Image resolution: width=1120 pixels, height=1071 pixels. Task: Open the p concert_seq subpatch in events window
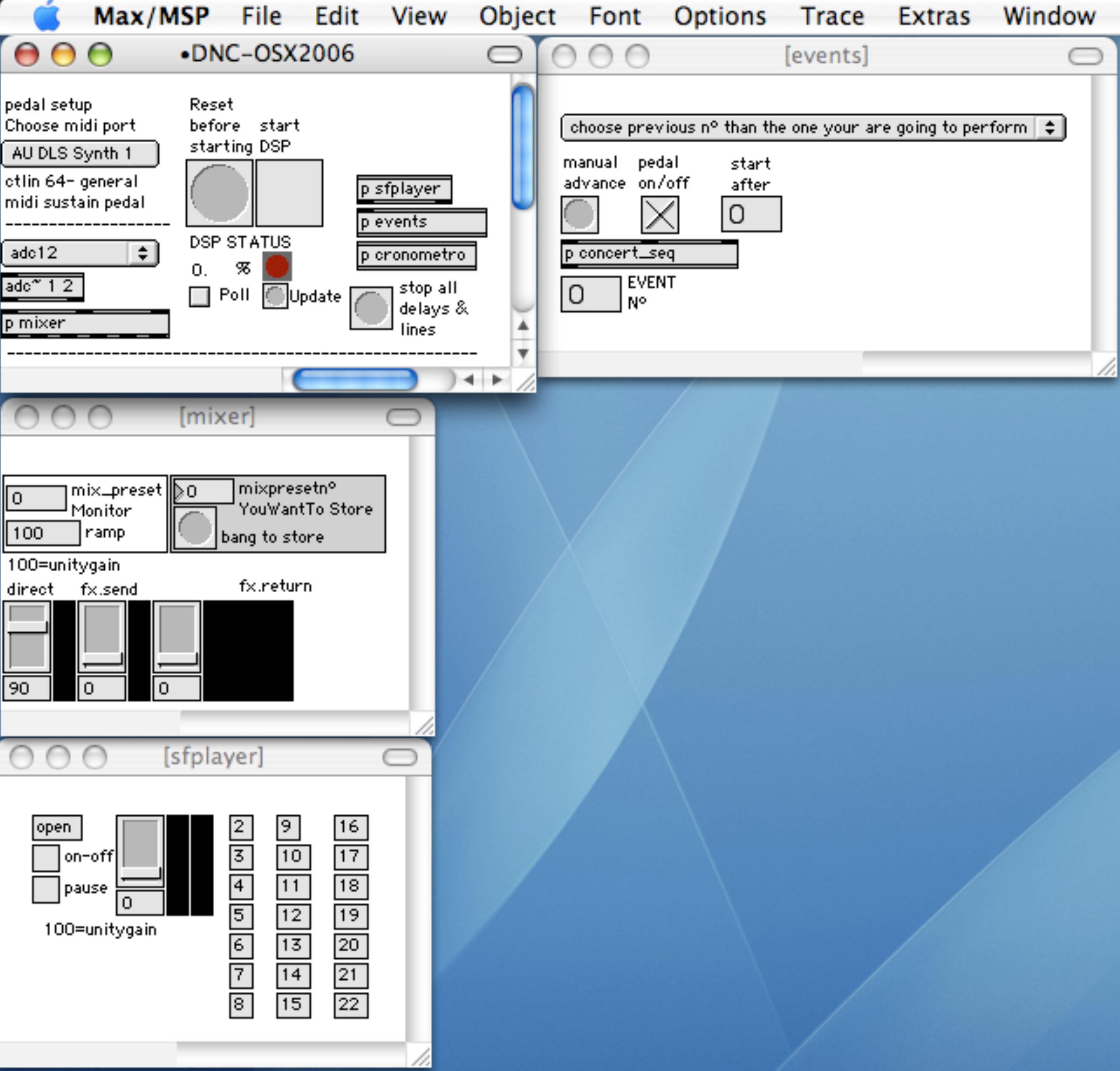click(649, 254)
